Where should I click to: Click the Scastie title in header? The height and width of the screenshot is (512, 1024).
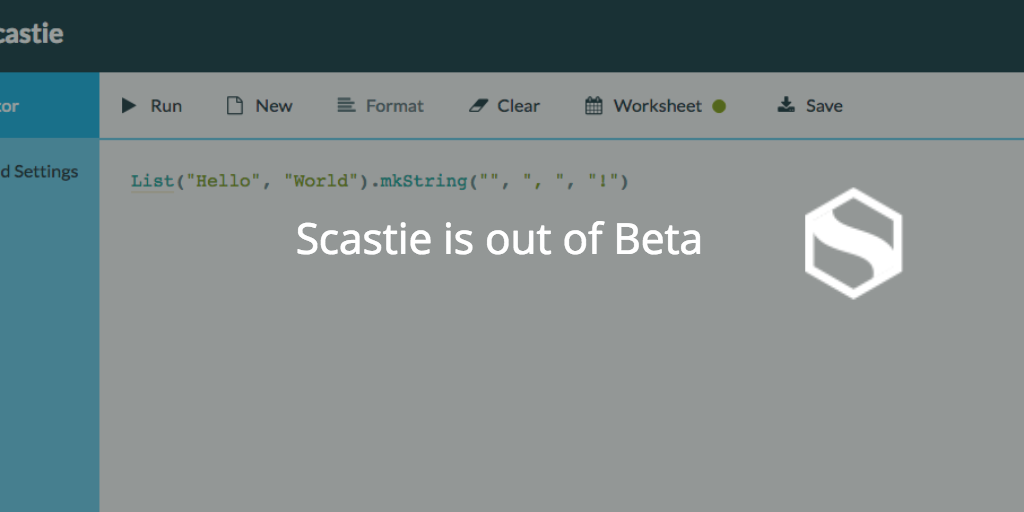pos(31,33)
